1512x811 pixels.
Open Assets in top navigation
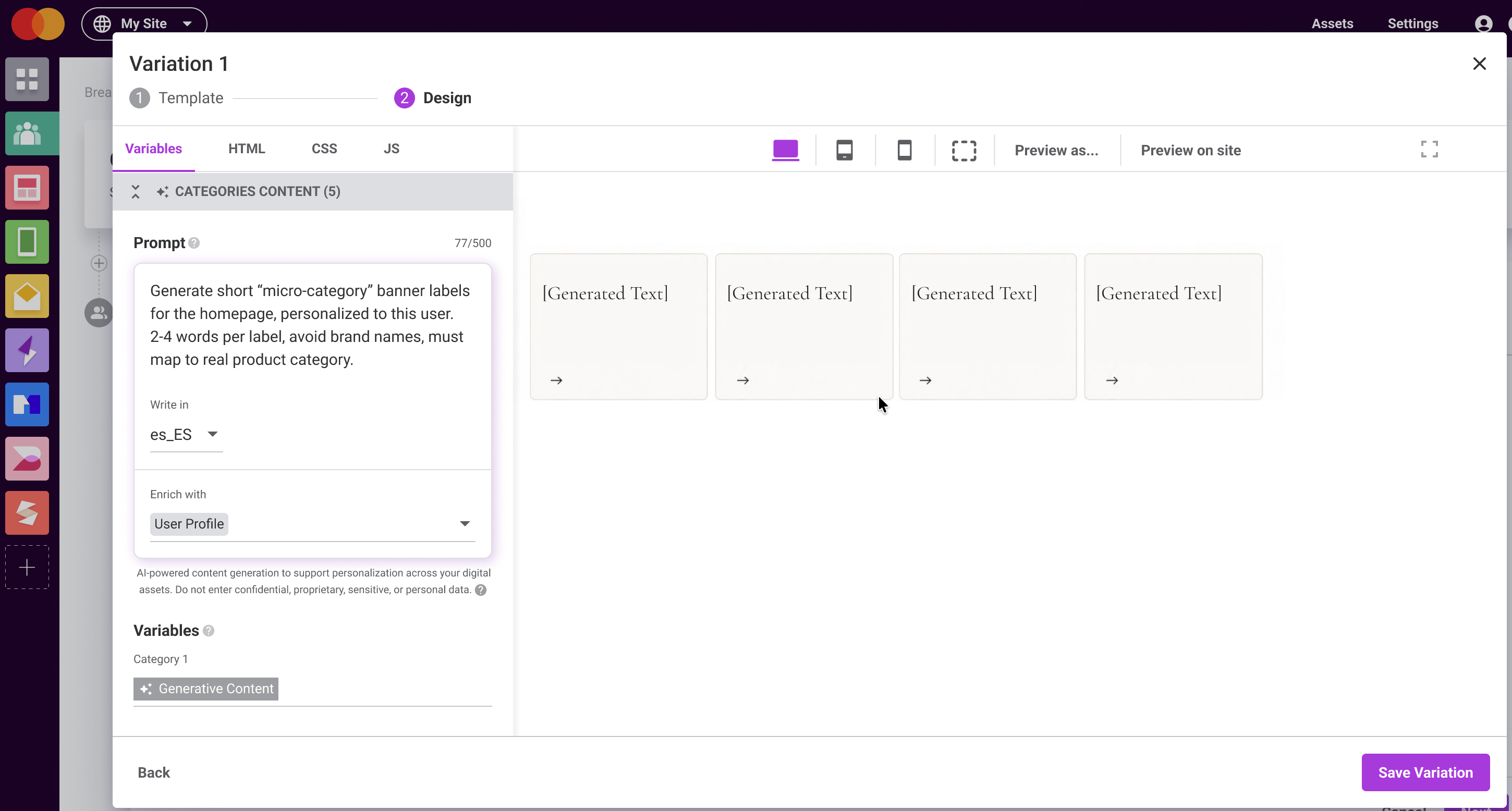click(1333, 23)
